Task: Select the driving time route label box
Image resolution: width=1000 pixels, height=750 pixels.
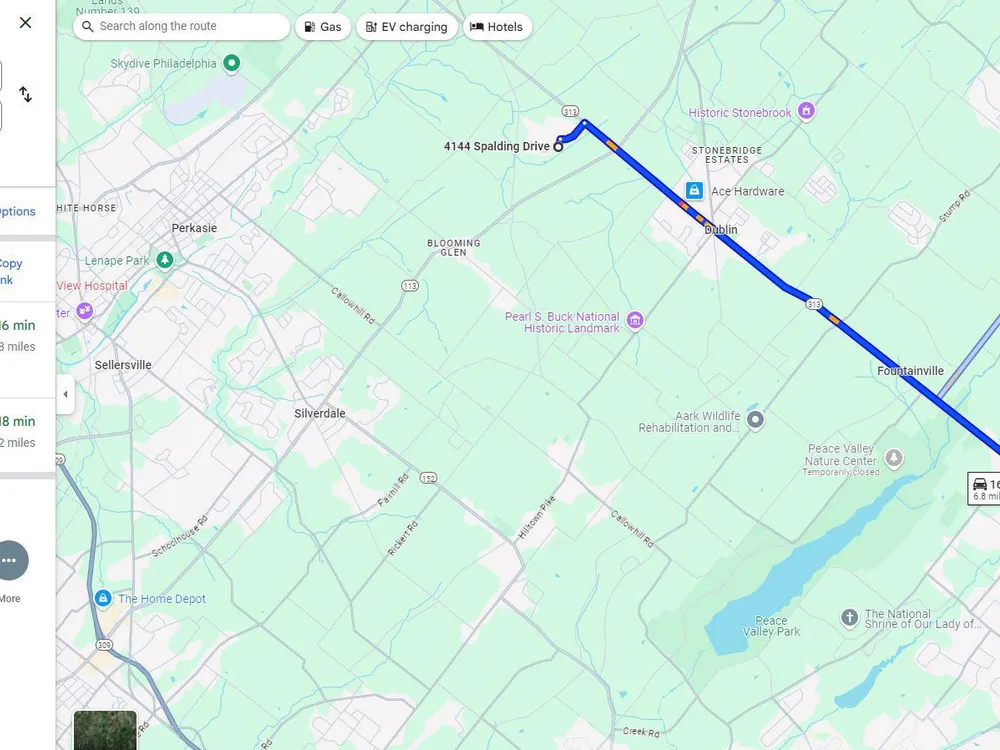Action: coord(984,489)
